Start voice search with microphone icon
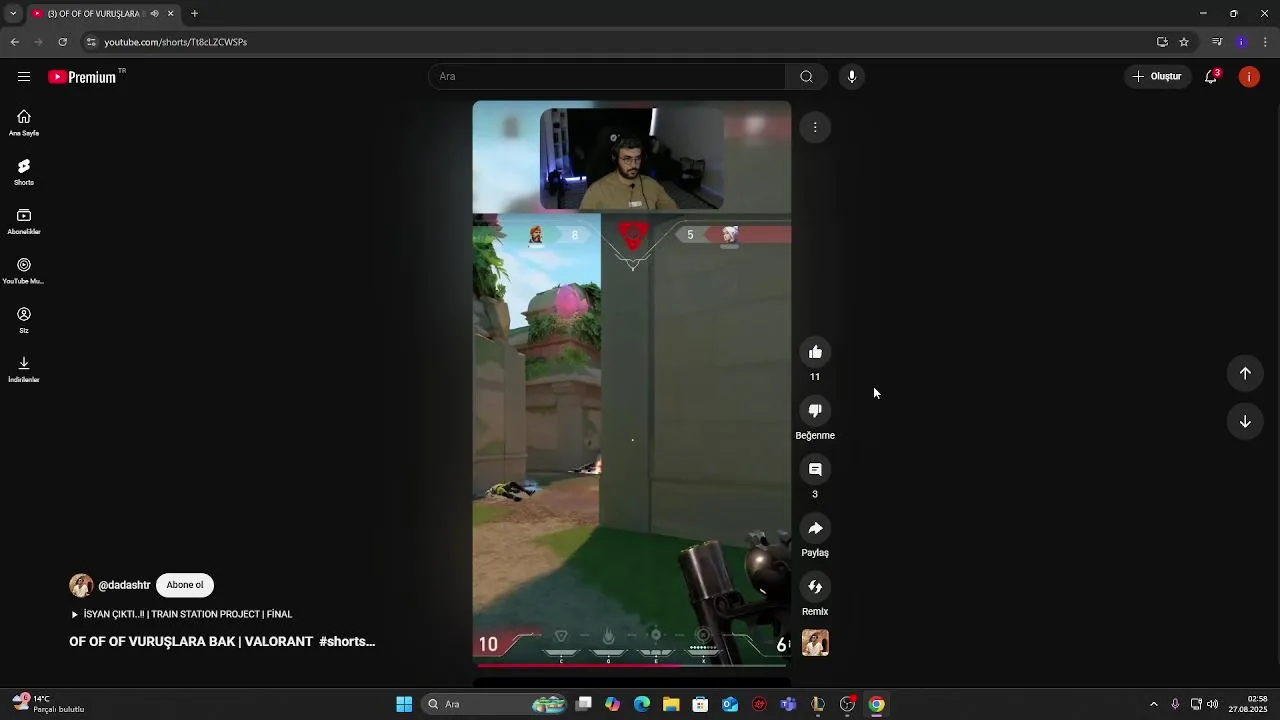The height and width of the screenshot is (720, 1280). (x=851, y=77)
